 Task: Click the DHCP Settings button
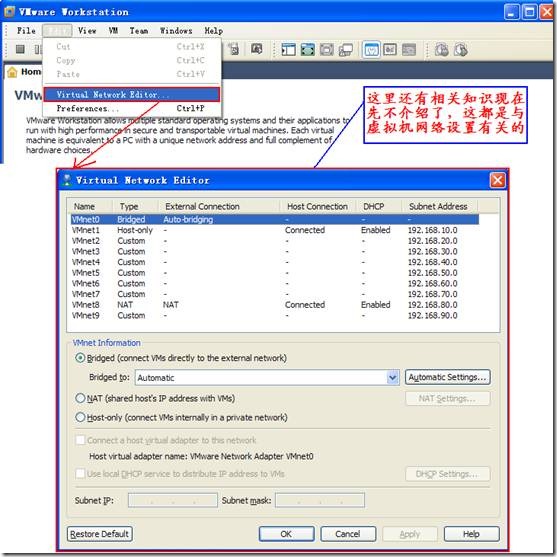coord(448,474)
